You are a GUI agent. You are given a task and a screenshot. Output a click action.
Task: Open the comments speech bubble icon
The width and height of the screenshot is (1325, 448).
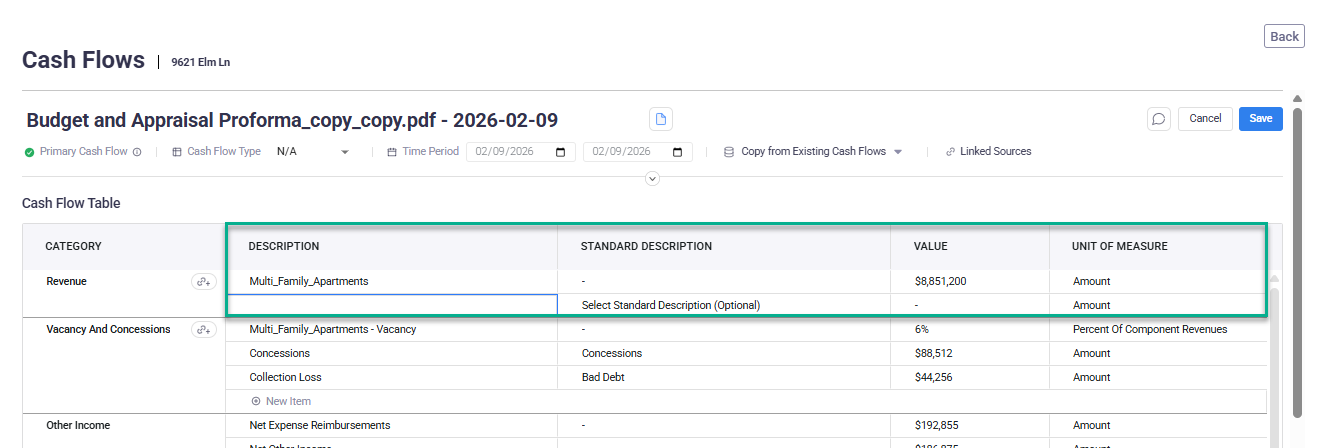coord(1158,119)
